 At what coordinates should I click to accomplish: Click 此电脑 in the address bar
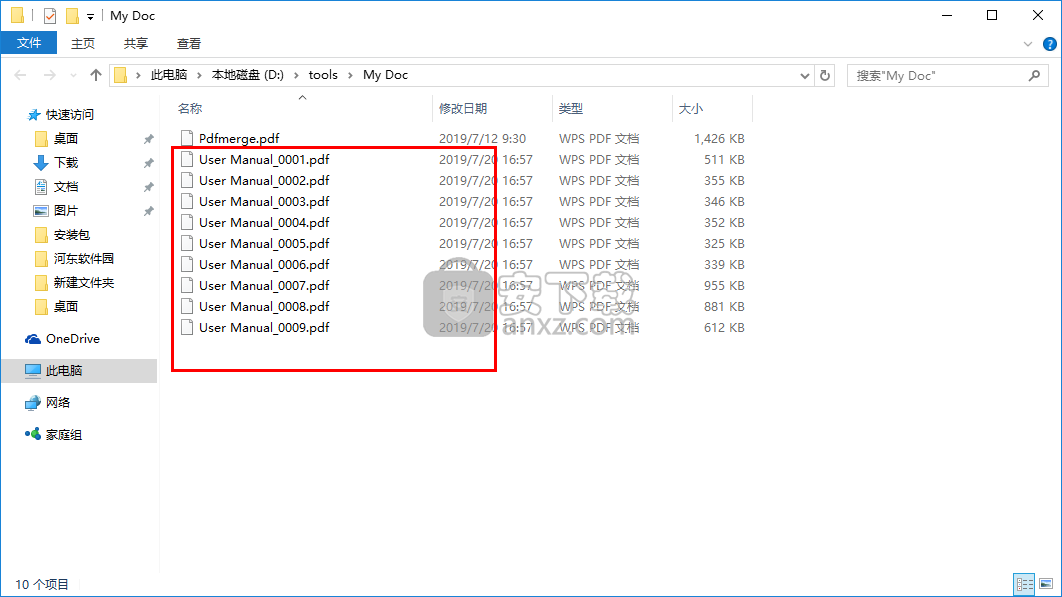click(x=169, y=75)
